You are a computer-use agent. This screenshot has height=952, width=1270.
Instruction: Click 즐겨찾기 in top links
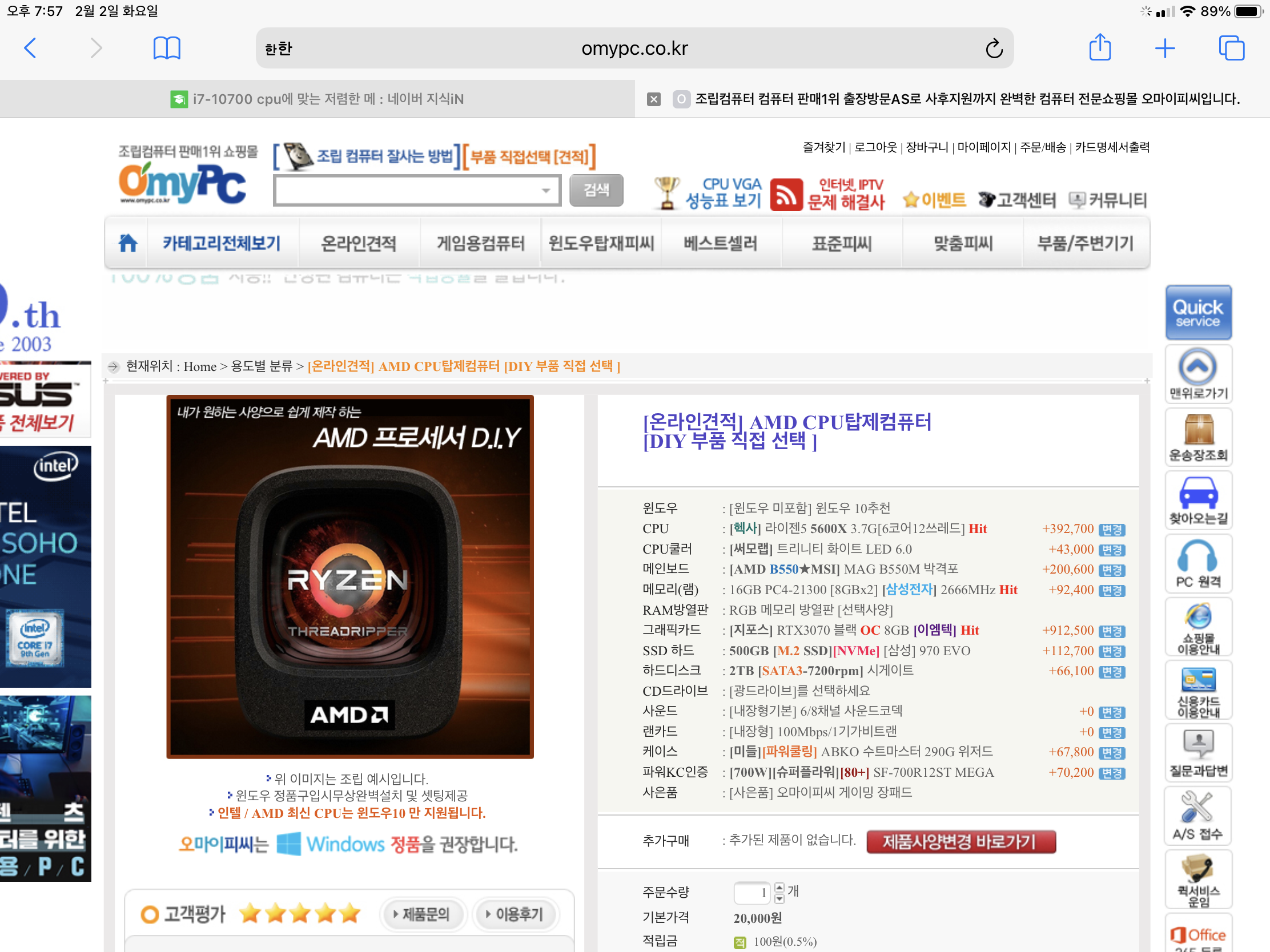[x=824, y=147]
